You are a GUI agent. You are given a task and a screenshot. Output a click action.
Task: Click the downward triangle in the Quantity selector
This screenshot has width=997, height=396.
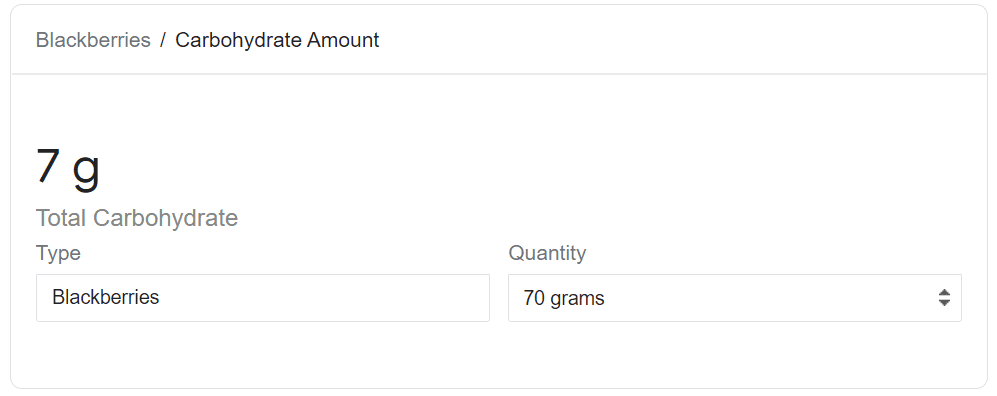click(944, 303)
